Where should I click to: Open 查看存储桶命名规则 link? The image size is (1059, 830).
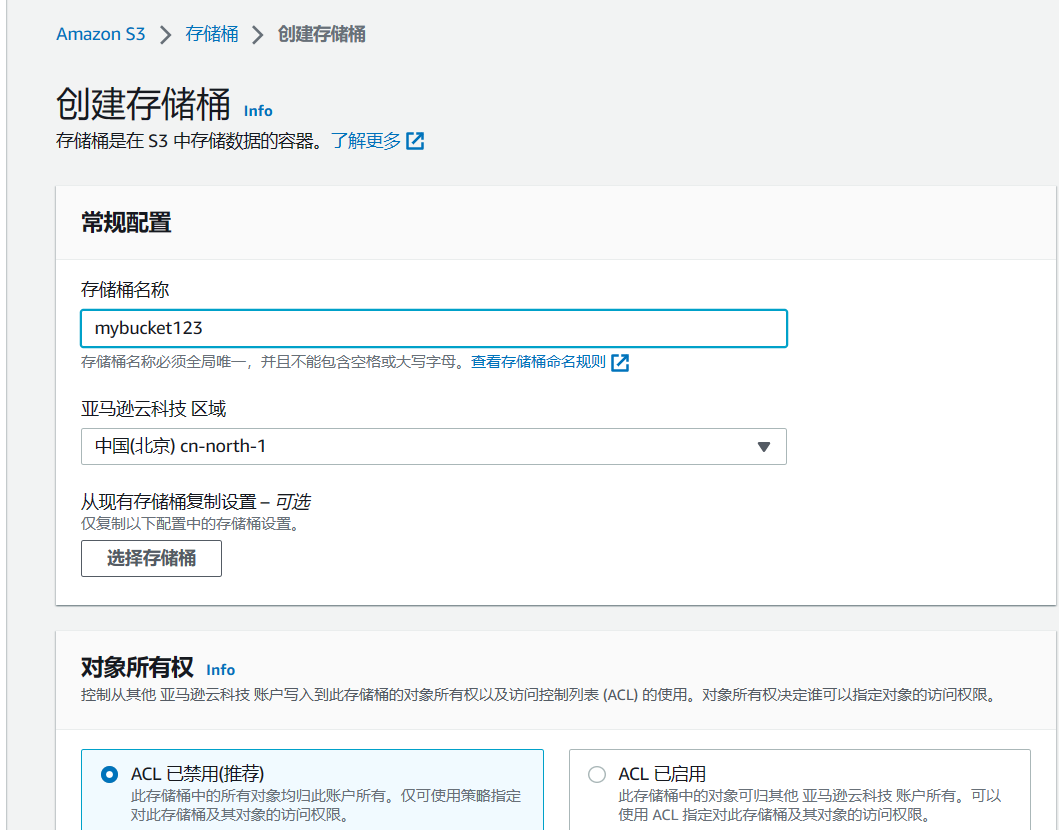click(538, 362)
